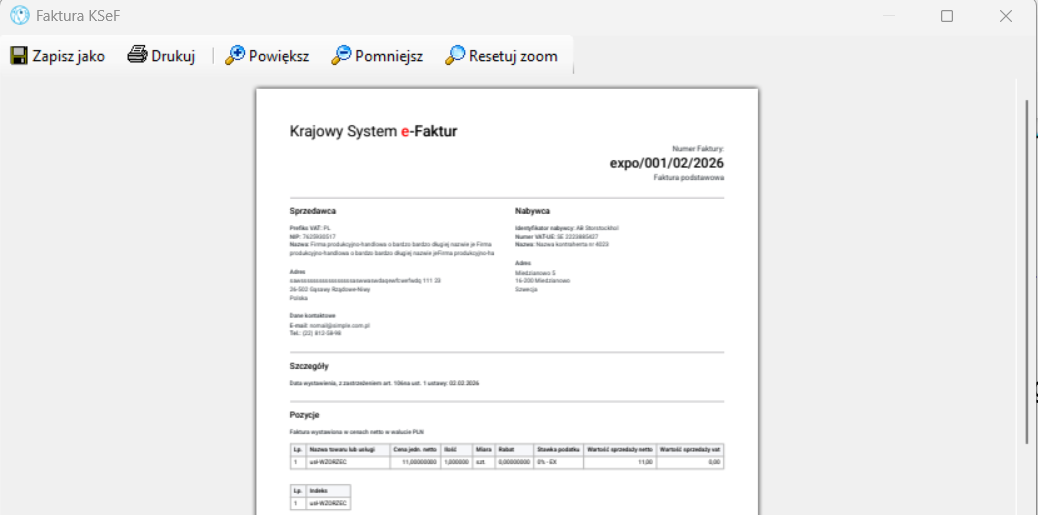Reset zoom with Resetuj zoom
This screenshot has width=1038, height=515.
coord(501,56)
